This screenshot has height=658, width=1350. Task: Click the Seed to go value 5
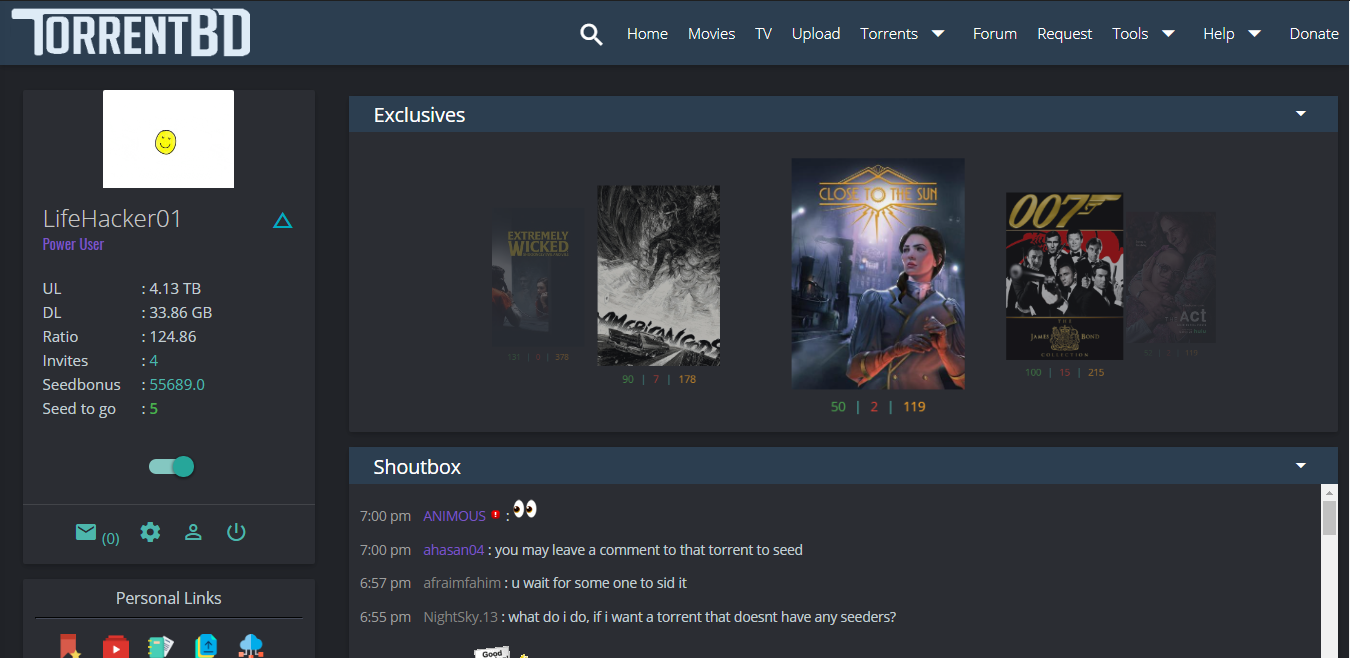(x=153, y=408)
